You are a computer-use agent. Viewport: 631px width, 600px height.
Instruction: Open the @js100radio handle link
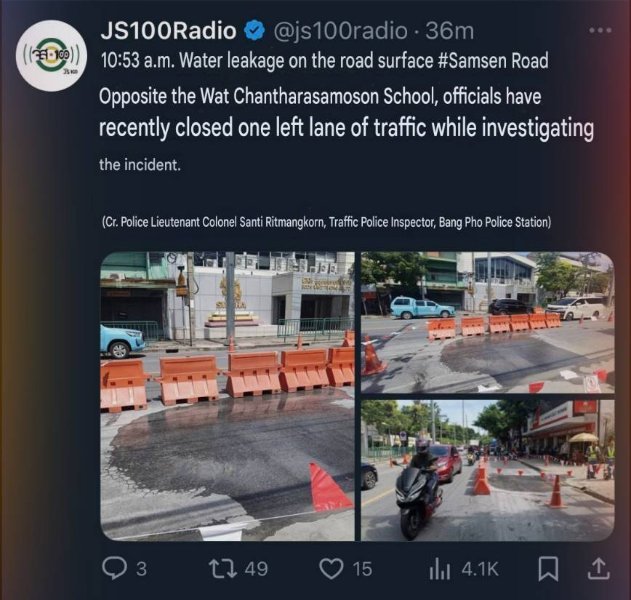[x=340, y=31]
